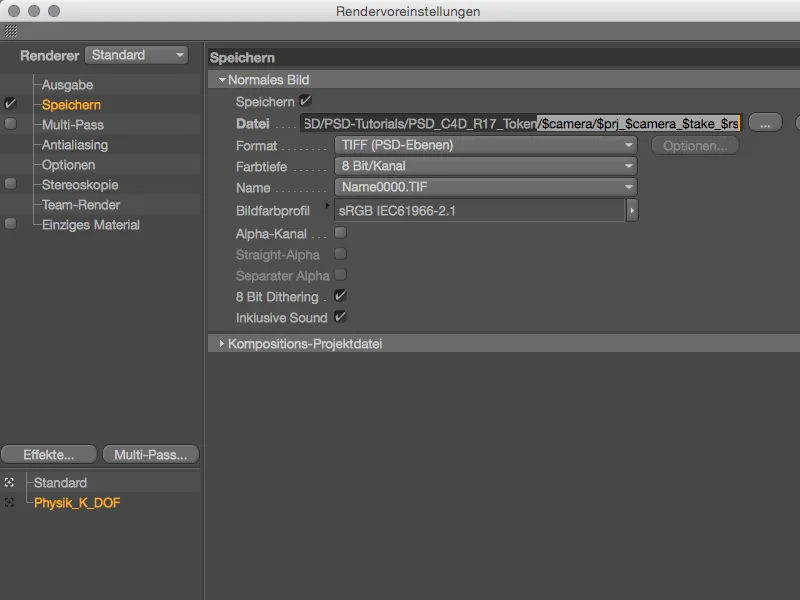Toggle the Speichern checkbox under Normales Bild
The image size is (800, 600).
(305, 101)
